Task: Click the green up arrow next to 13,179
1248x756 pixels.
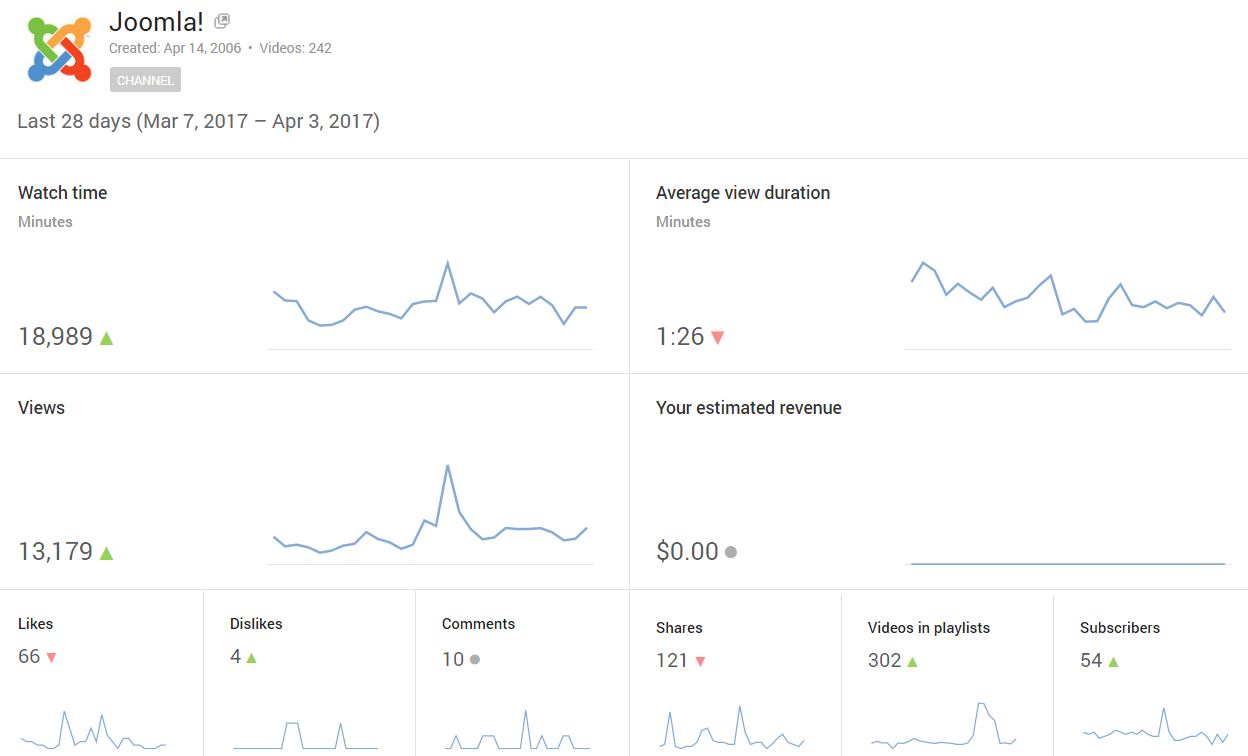Action: click(x=106, y=553)
